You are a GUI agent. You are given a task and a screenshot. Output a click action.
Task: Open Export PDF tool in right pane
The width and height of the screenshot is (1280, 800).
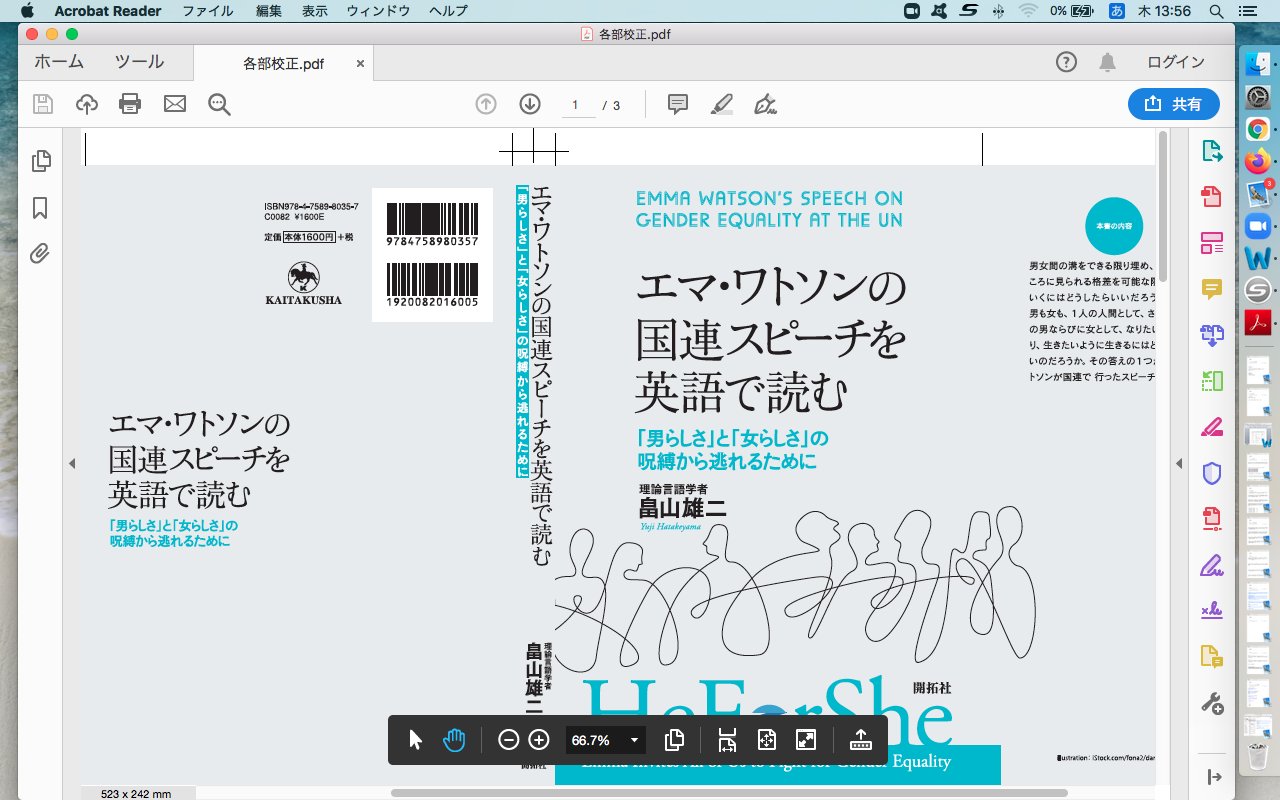[1212, 151]
